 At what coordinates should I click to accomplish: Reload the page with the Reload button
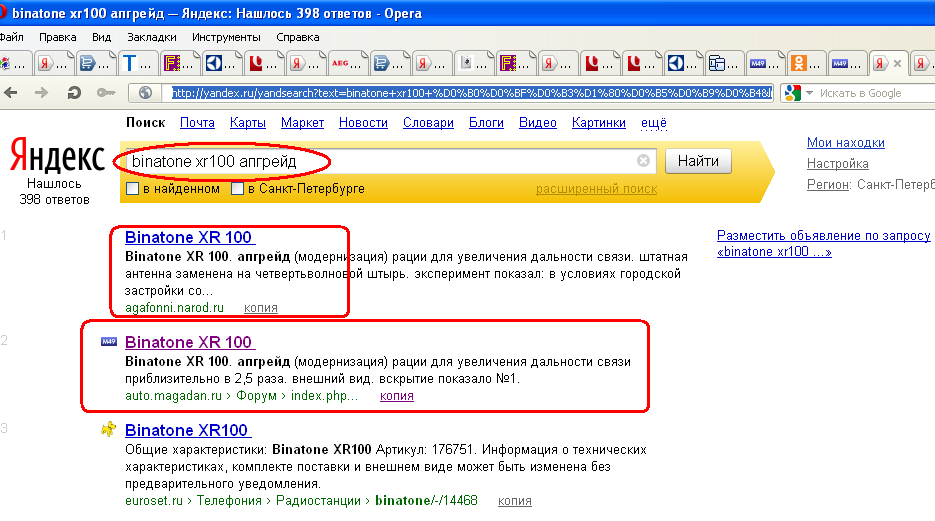[73, 93]
